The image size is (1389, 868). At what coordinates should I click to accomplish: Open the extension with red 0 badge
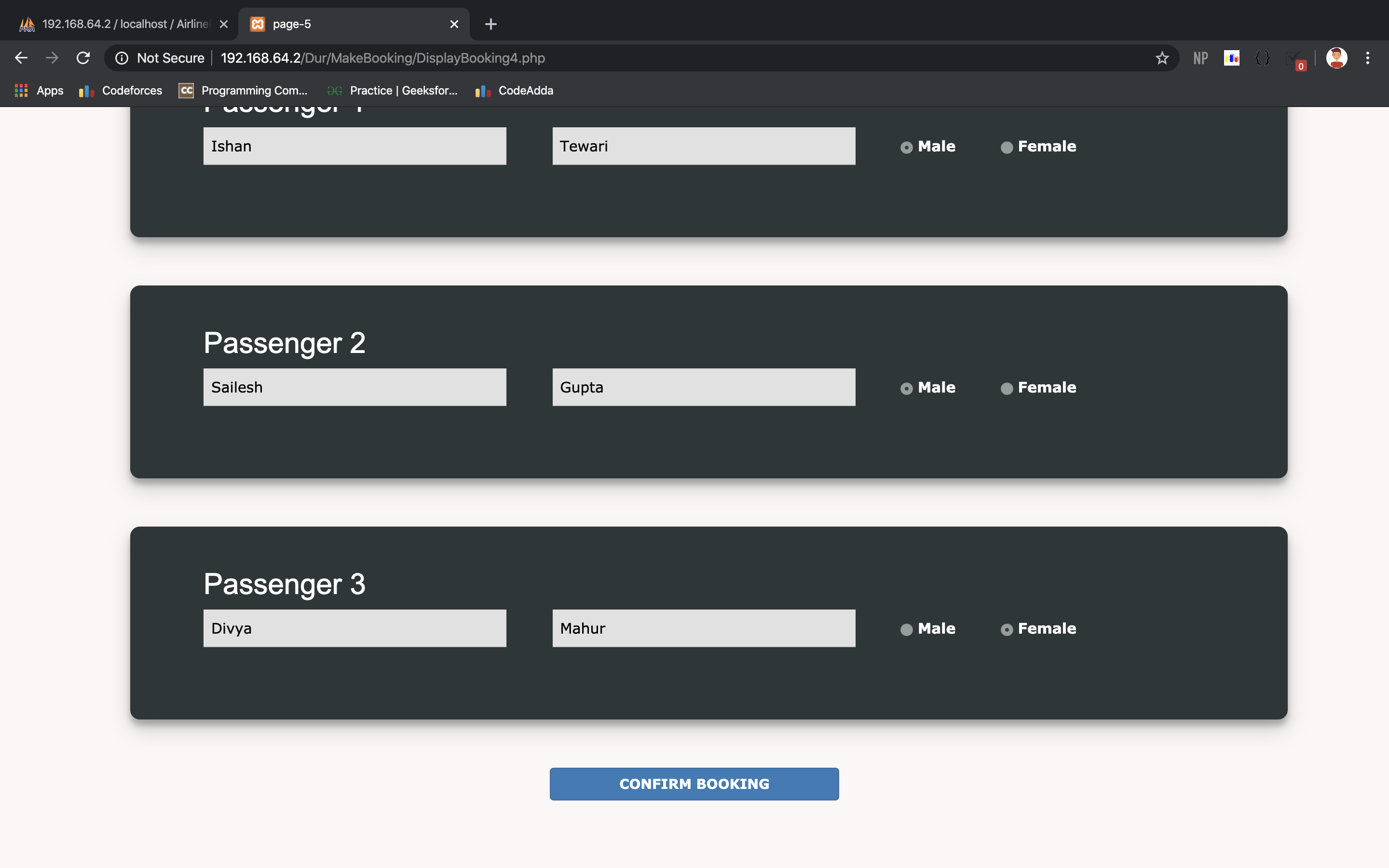1295,60
